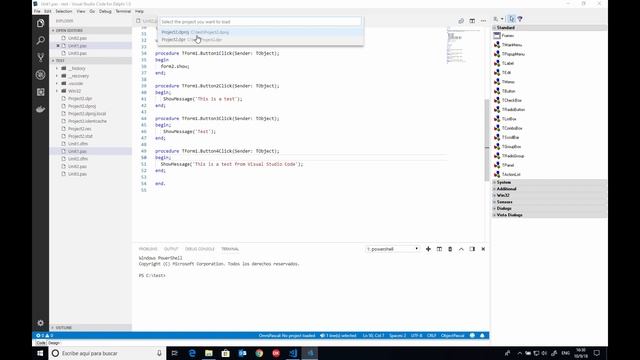Click the UTF-8 encoding indicator
Viewport: 640px width, 360px height.
(416, 336)
